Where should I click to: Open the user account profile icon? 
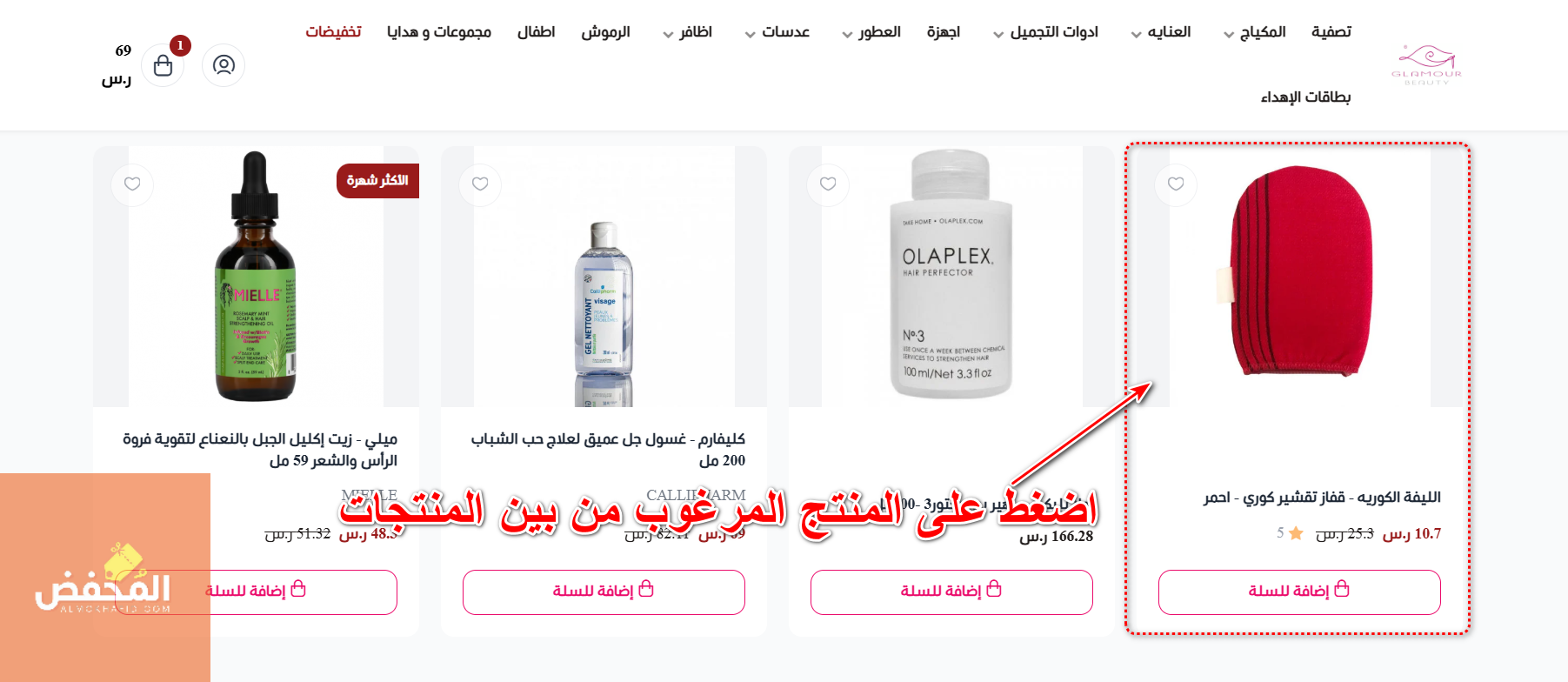coord(224,65)
